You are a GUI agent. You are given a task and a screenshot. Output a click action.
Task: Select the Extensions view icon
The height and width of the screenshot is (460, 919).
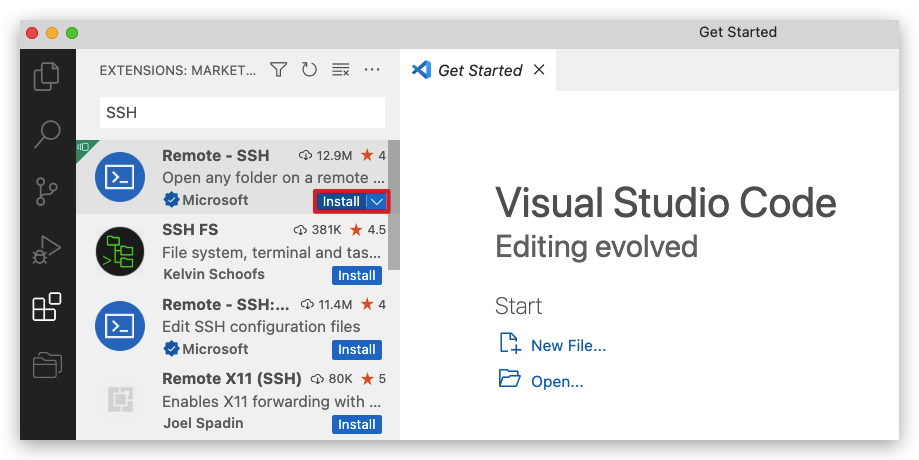click(47, 306)
